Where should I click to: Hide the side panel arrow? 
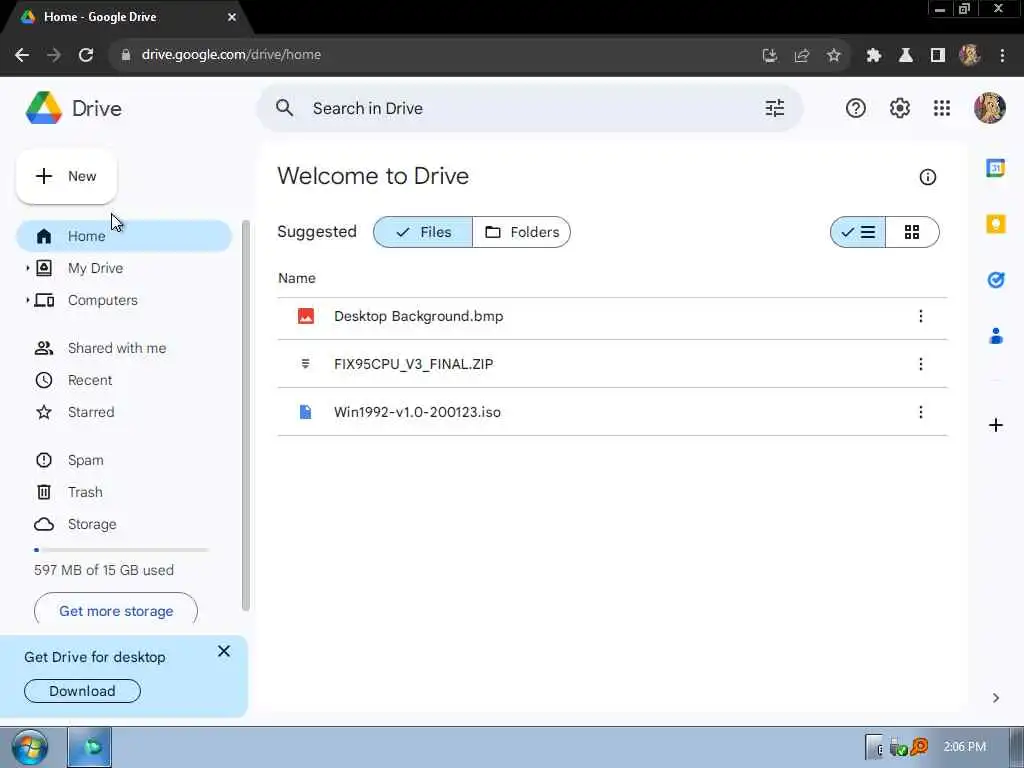pyautogui.click(x=995, y=698)
